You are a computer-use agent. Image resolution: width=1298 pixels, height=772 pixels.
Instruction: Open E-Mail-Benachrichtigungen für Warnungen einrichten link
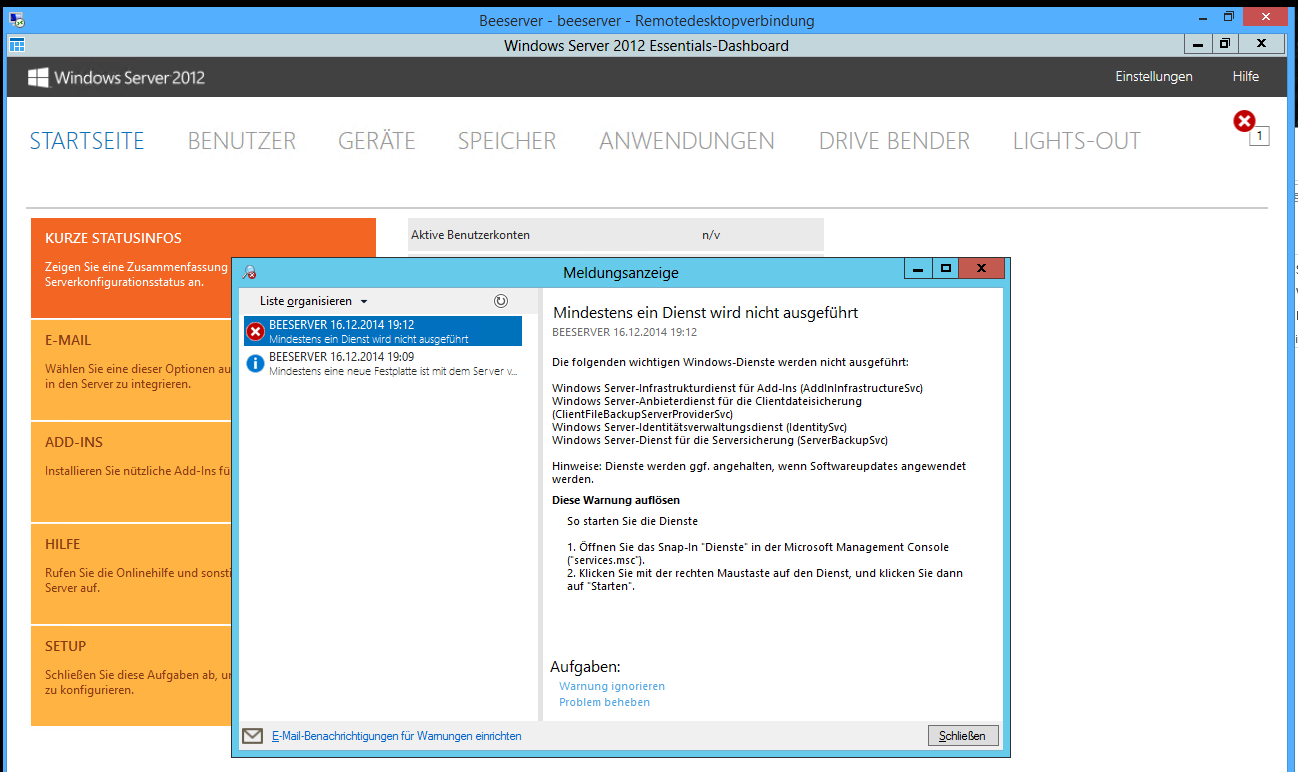tap(396, 736)
